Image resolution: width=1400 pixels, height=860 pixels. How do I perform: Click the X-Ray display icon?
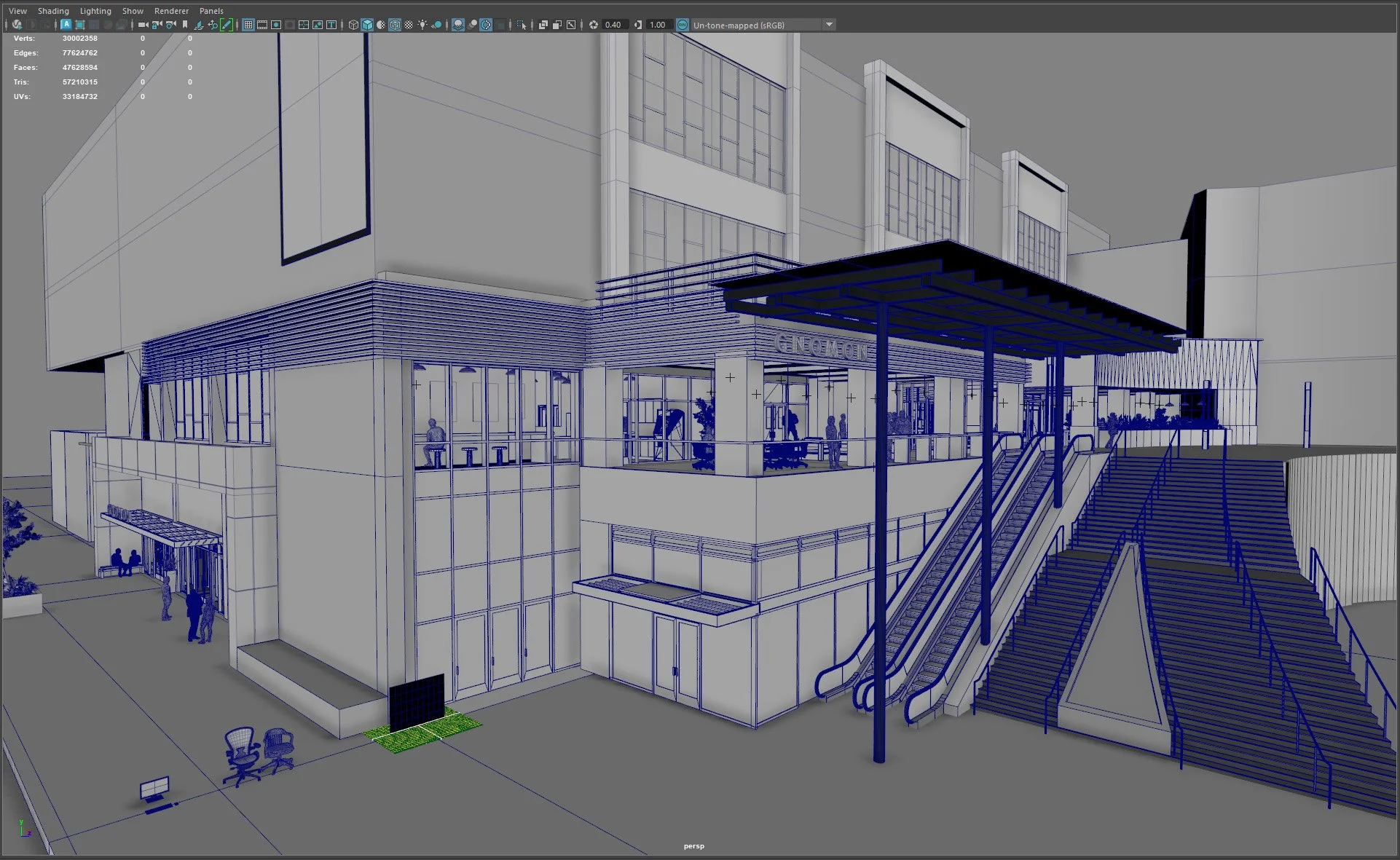(543, 25)
